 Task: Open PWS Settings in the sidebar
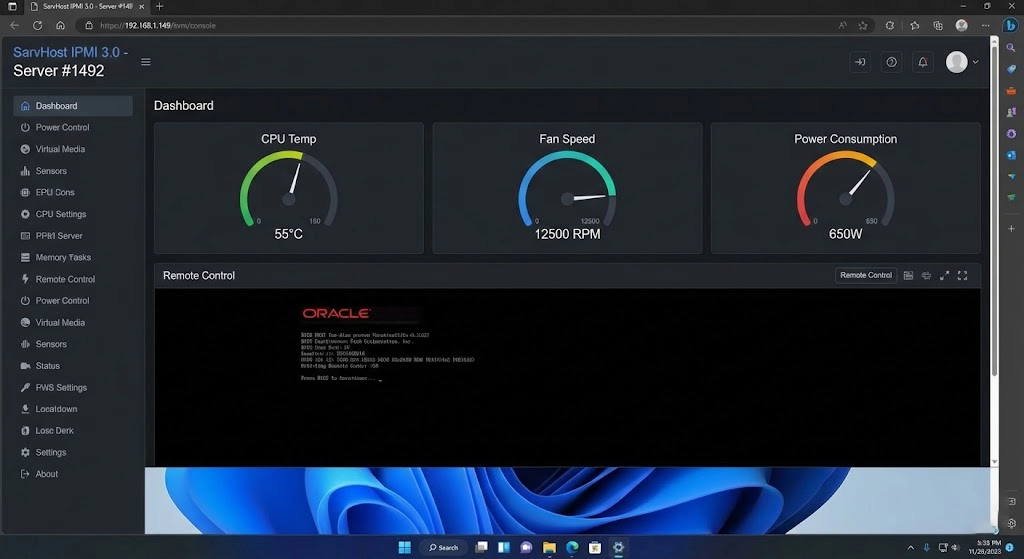pyautogui.click(x=73, y=387)
